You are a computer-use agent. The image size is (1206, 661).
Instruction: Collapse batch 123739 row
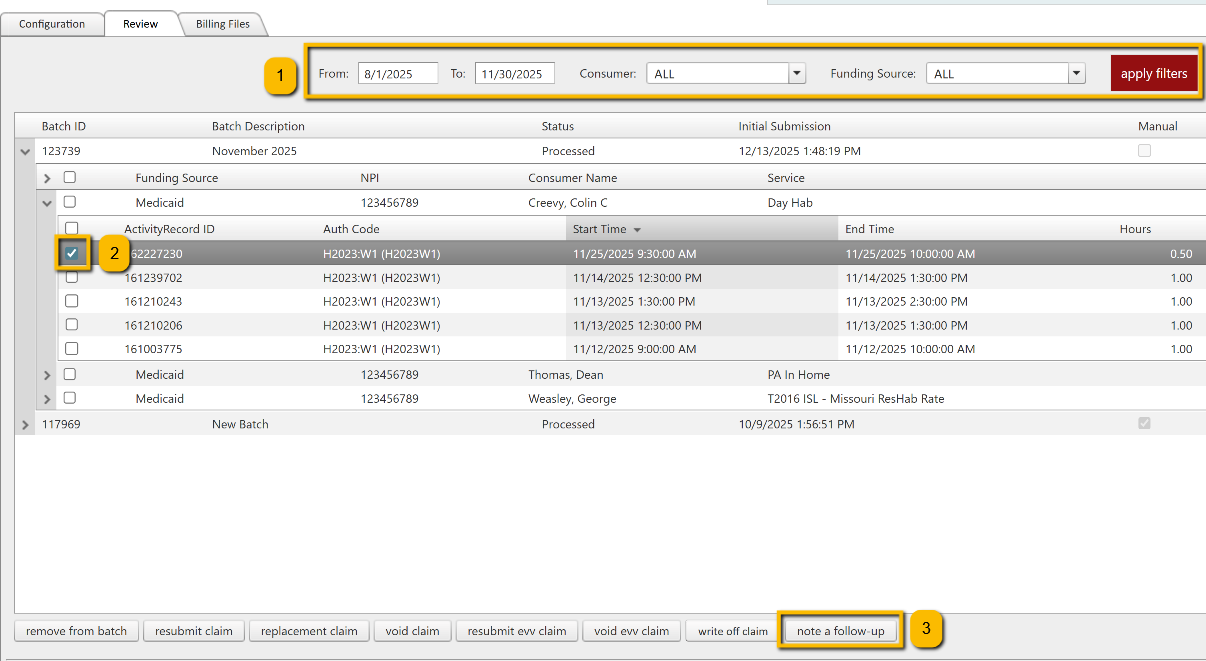(24, 152)
